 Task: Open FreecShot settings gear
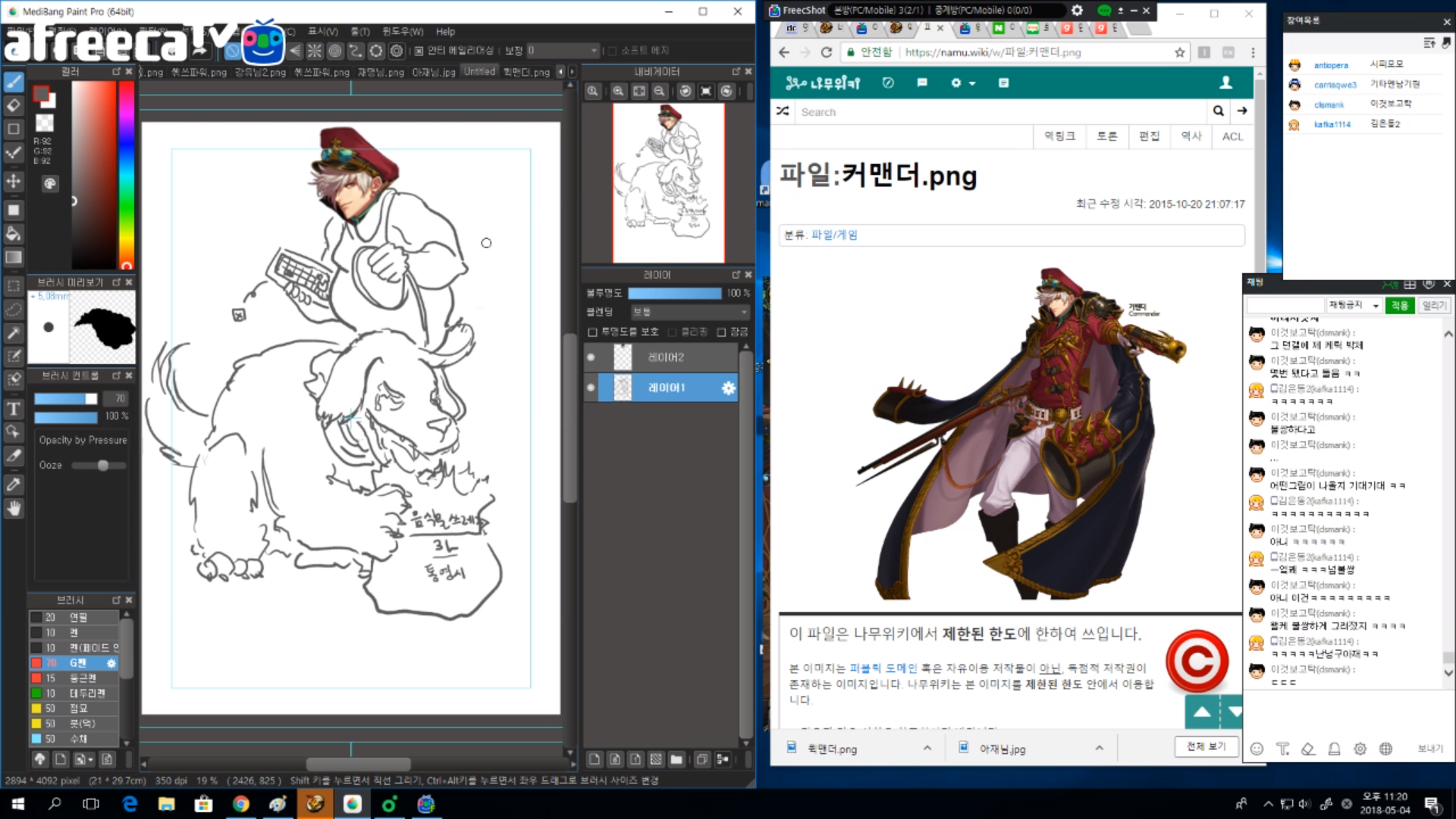pos(1077,11)
